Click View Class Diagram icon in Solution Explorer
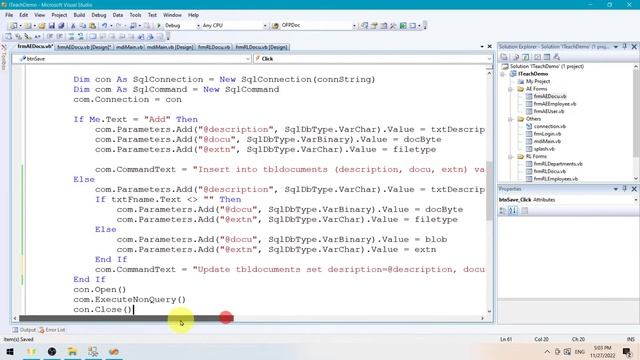Viewport: 640px width, 360px height. (556, 57)
